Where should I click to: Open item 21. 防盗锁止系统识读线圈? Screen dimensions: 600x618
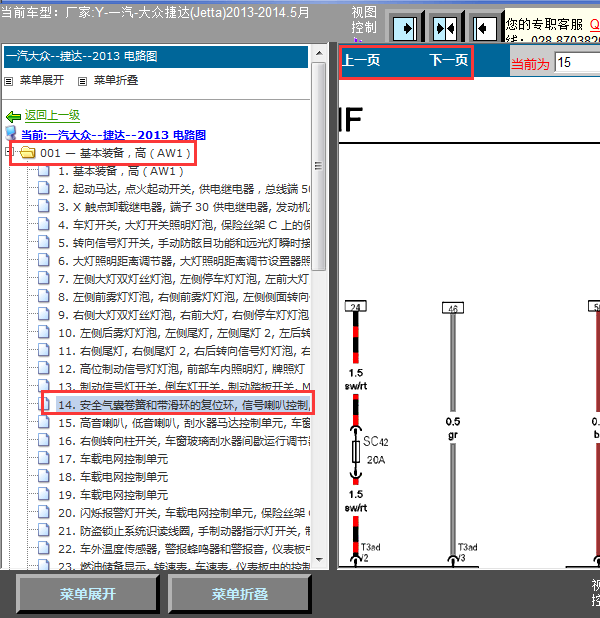point(184,531)
